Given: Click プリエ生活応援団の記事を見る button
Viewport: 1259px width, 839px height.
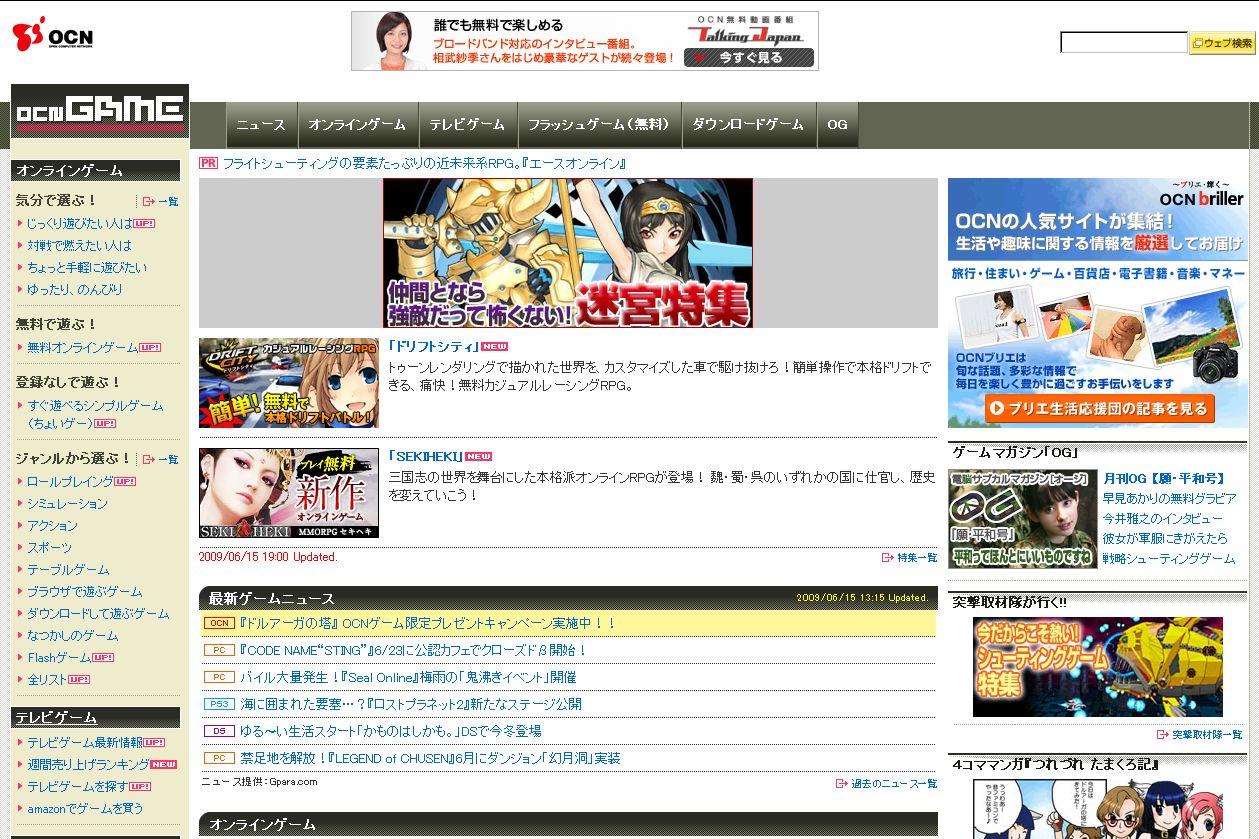Looking at the screenshot, I should click(1098, 408).
